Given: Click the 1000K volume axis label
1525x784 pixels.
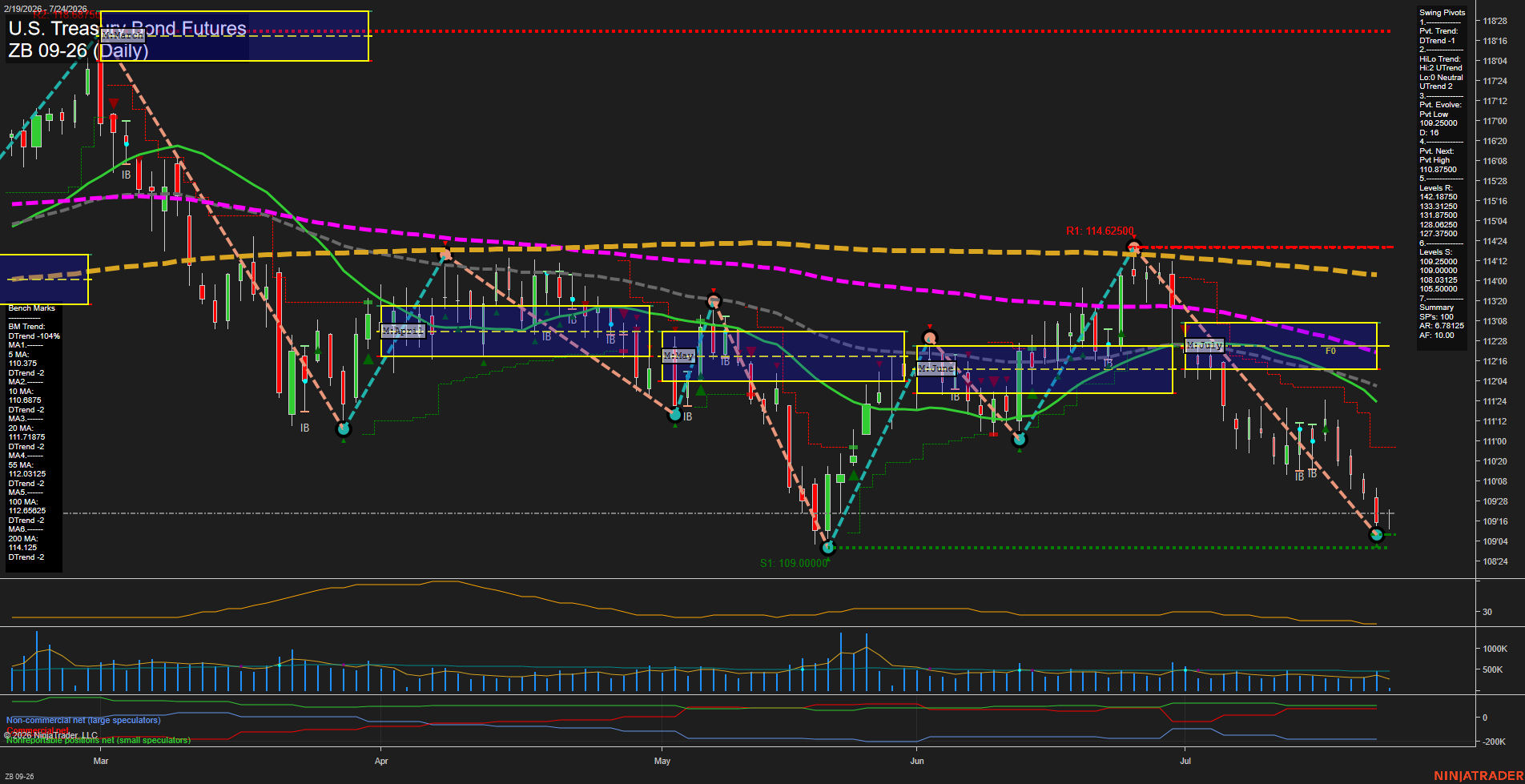Looking at the screenshot, I should pos(1495,649).
